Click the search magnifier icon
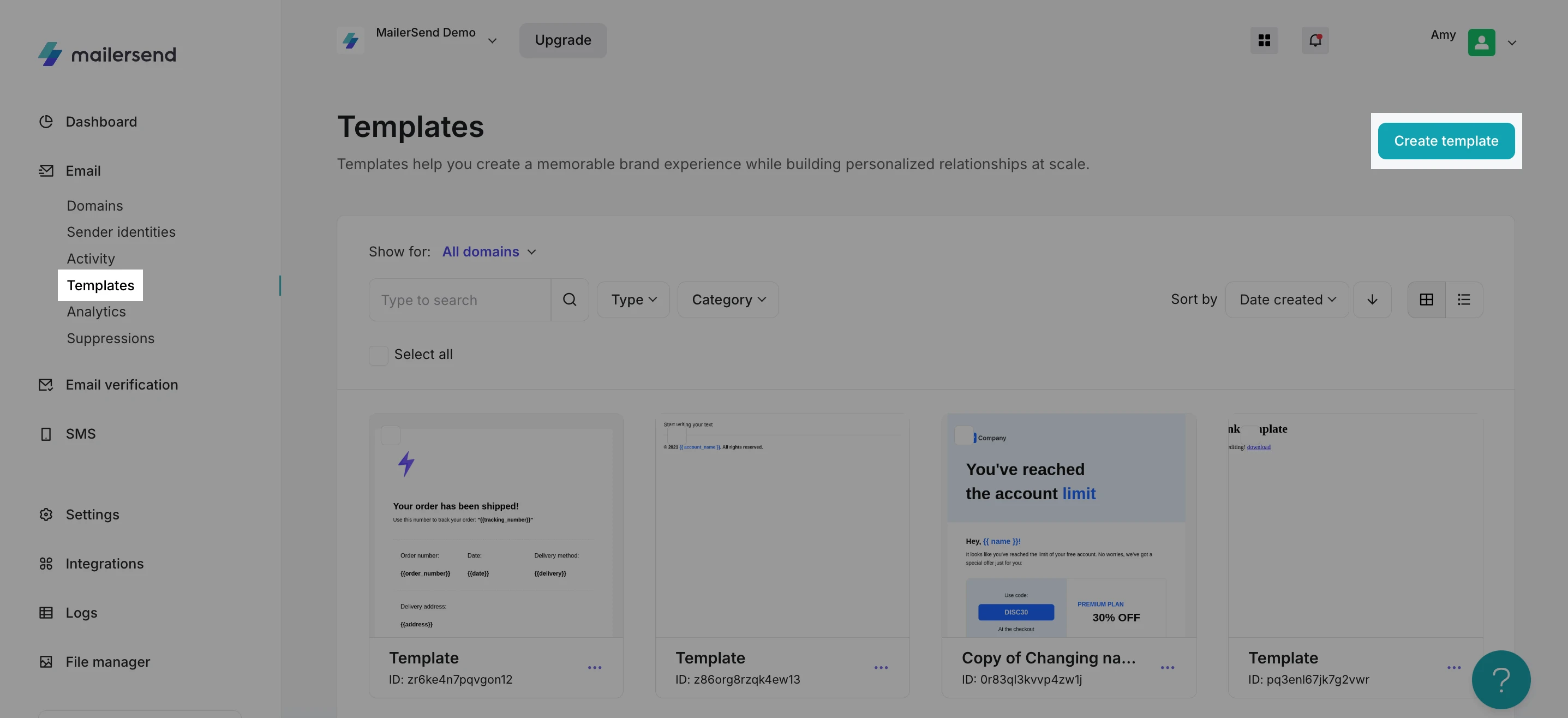The height and width of the screenshot is (718, 1568). [569, 300]
